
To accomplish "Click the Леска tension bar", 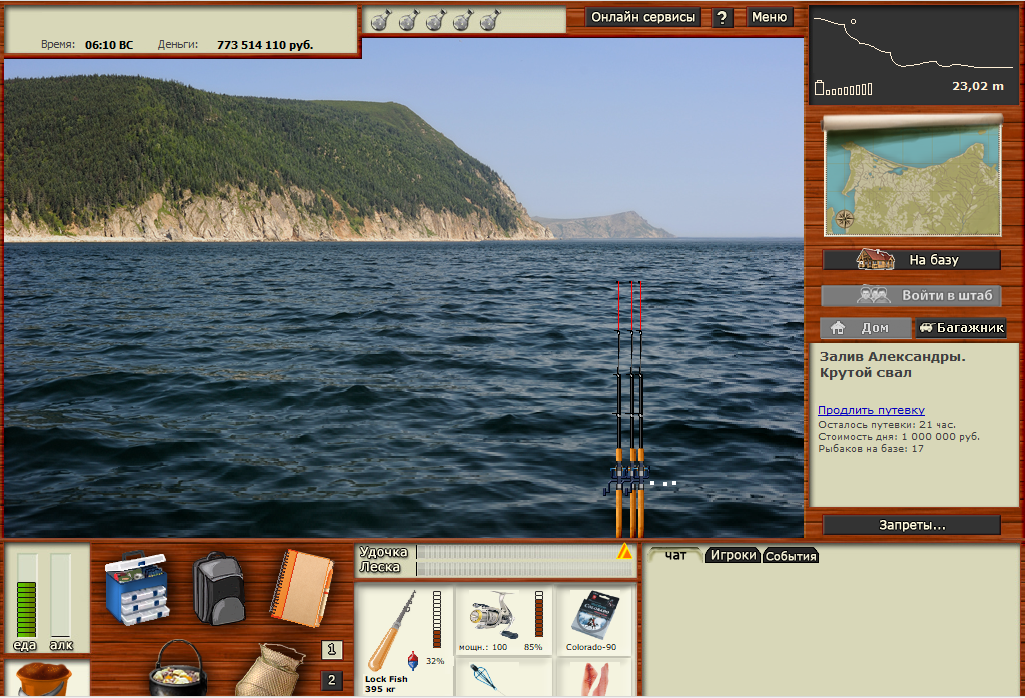I will [525, 569].
